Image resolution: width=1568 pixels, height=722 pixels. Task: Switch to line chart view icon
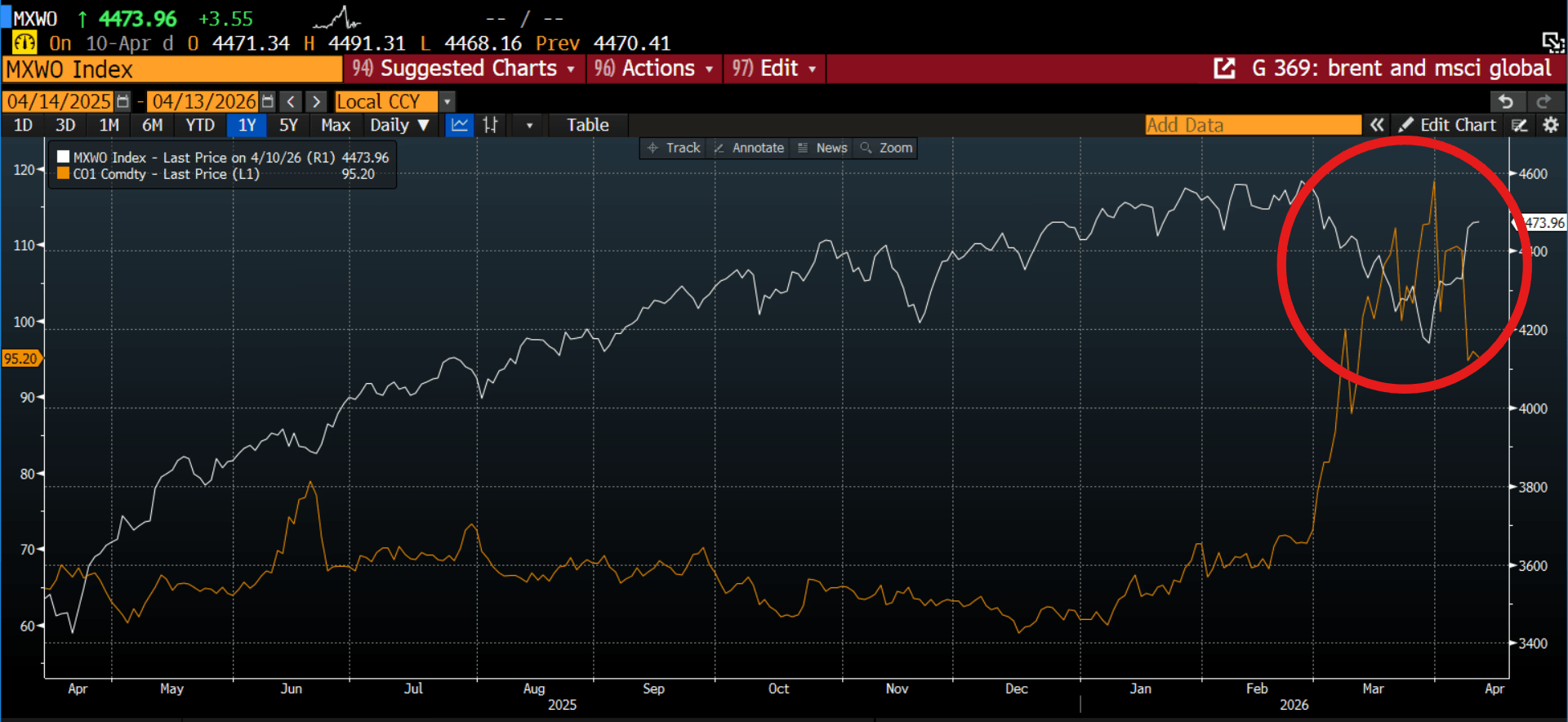point(460,125)
